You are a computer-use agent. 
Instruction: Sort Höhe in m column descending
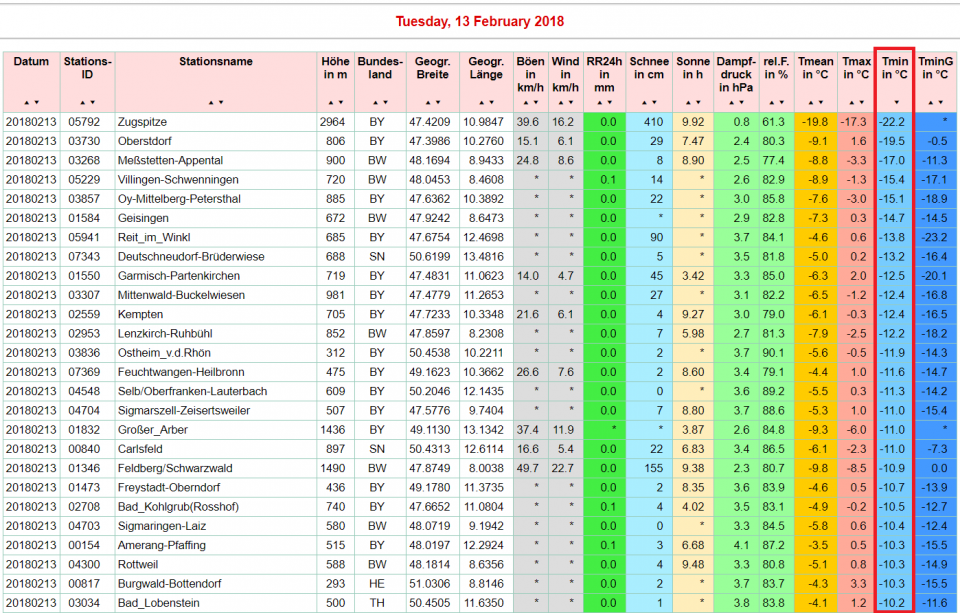[x=340, y=103]
